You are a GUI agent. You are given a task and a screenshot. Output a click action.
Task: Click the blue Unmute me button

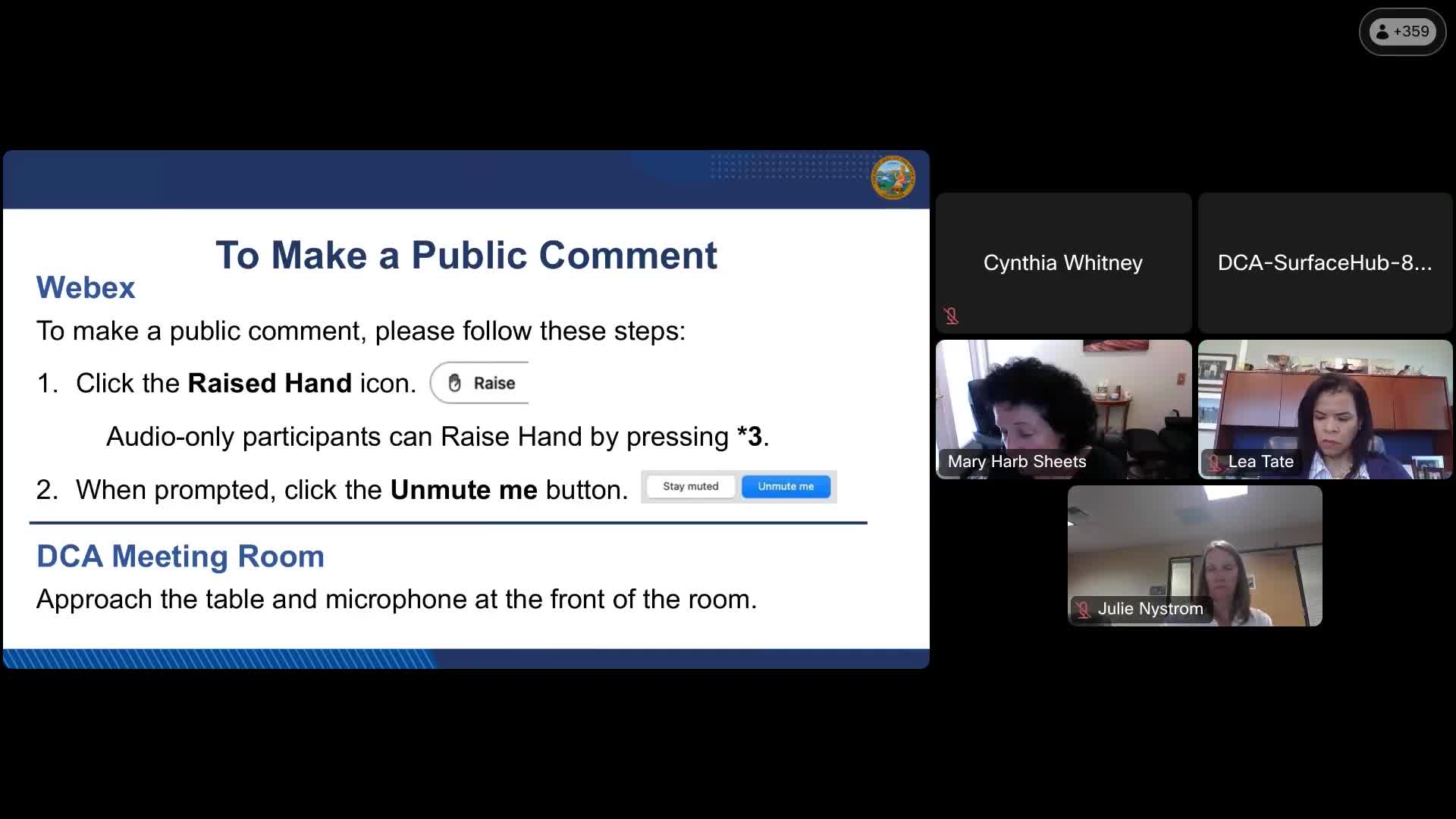tap(786, 486)
